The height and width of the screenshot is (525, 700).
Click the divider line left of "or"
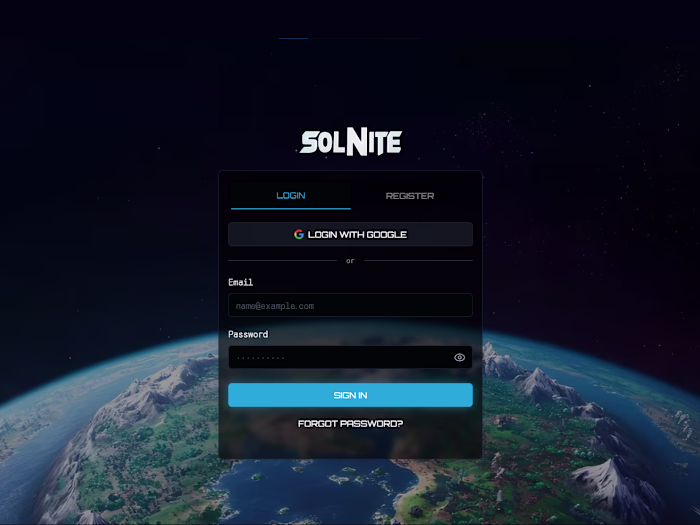click(283, 261)
